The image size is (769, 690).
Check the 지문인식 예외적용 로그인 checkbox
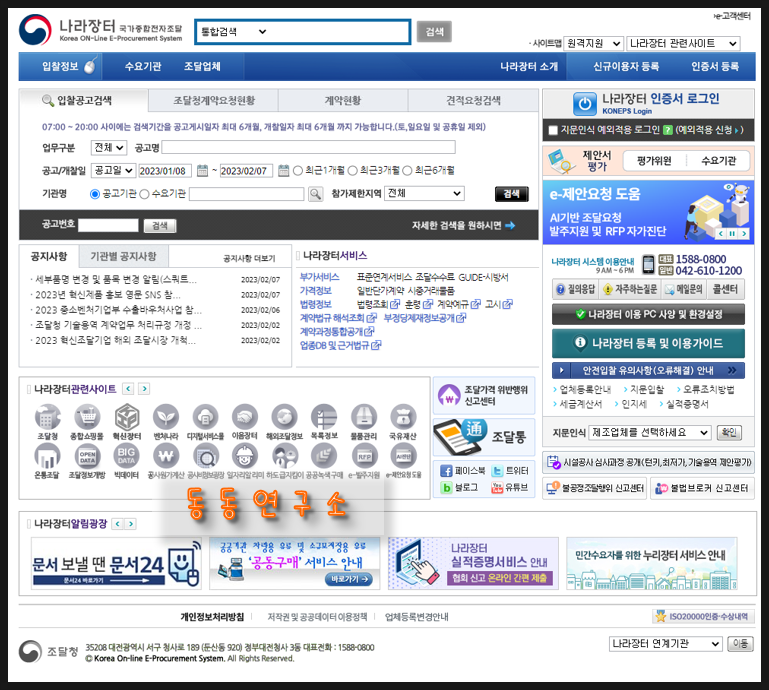[x=553, y=130]
